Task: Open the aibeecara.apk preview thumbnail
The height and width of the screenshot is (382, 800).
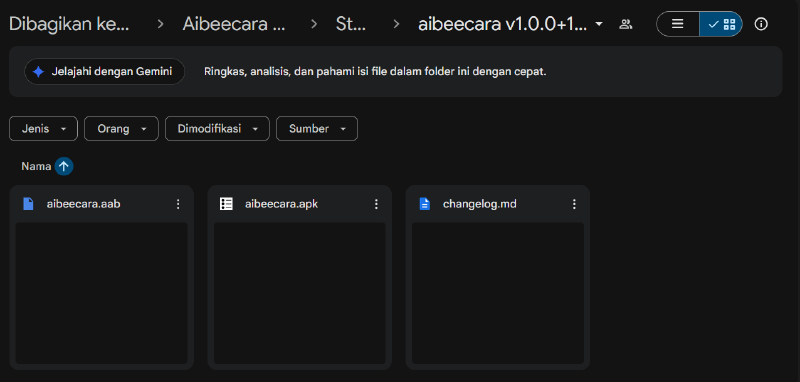Action: [x=299, y=293]
